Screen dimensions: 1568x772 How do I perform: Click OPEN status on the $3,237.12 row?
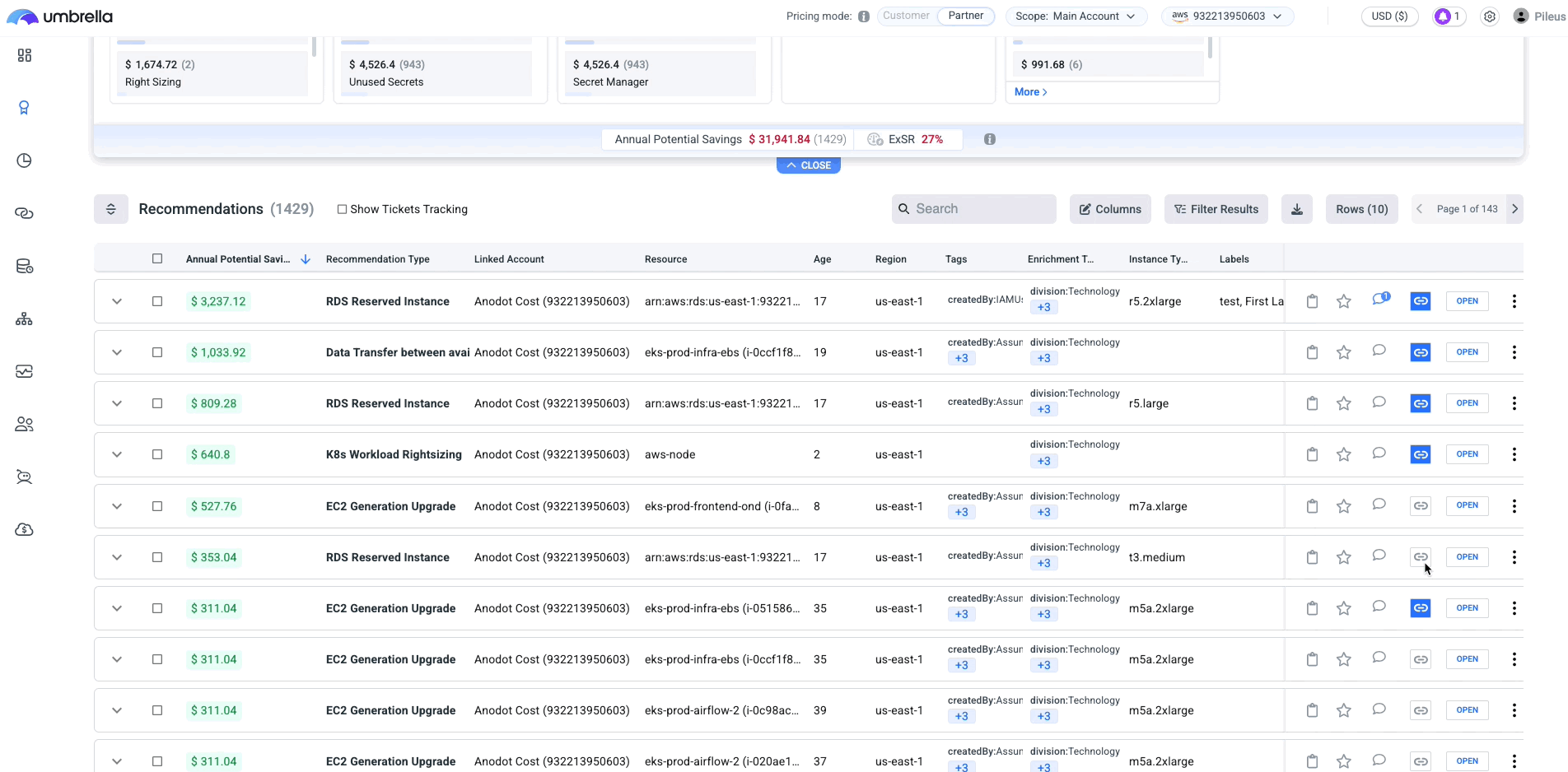click(1468, 301)
